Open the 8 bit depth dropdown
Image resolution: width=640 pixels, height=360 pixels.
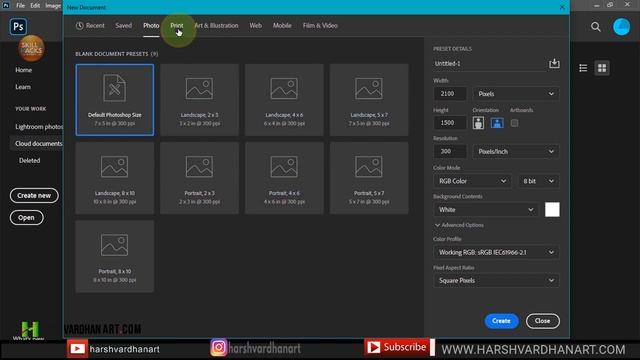538,181
